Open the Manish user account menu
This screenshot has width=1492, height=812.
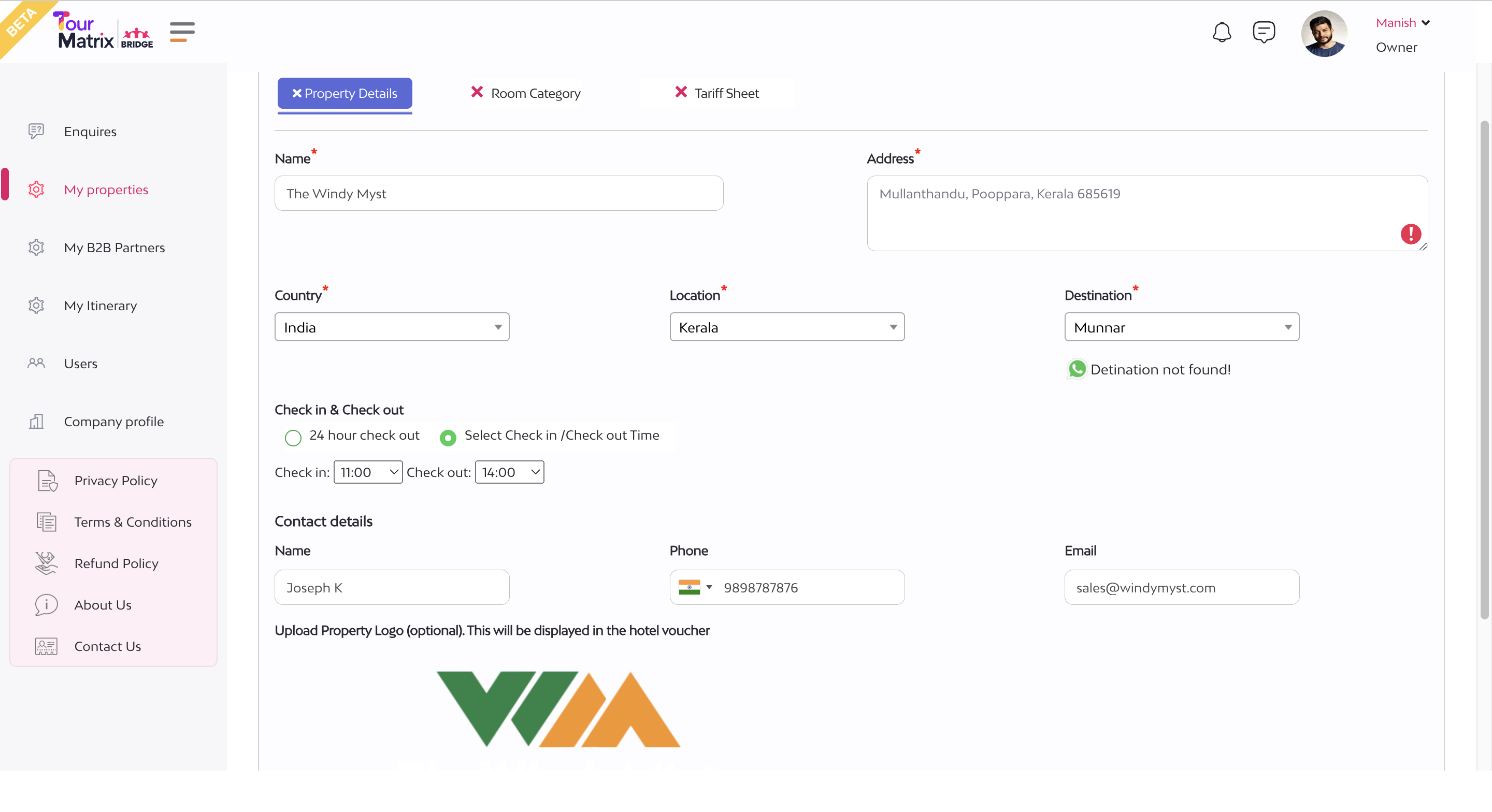click(1402, 23)
